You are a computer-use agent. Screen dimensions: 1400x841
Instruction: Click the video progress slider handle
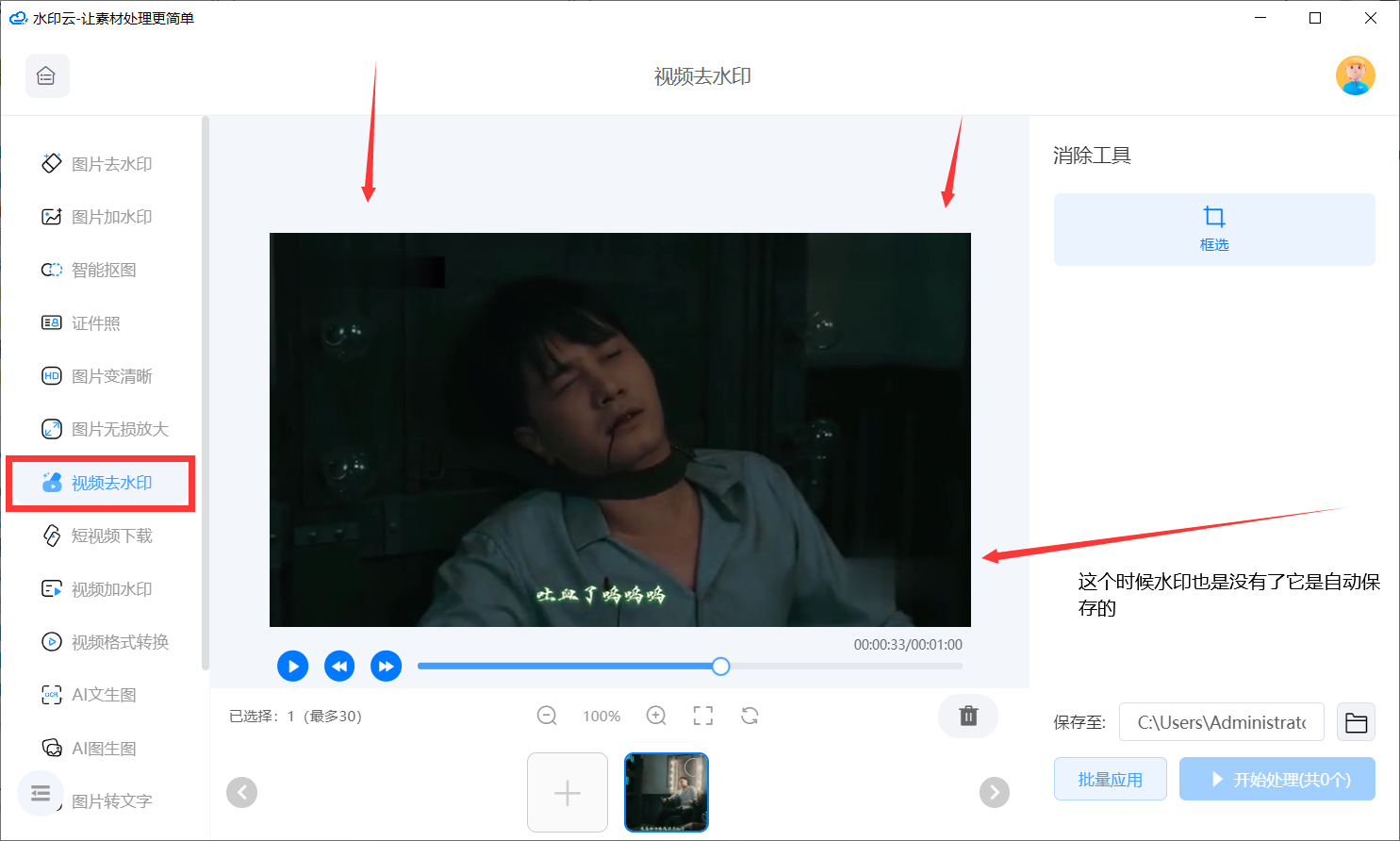[721, 667]
